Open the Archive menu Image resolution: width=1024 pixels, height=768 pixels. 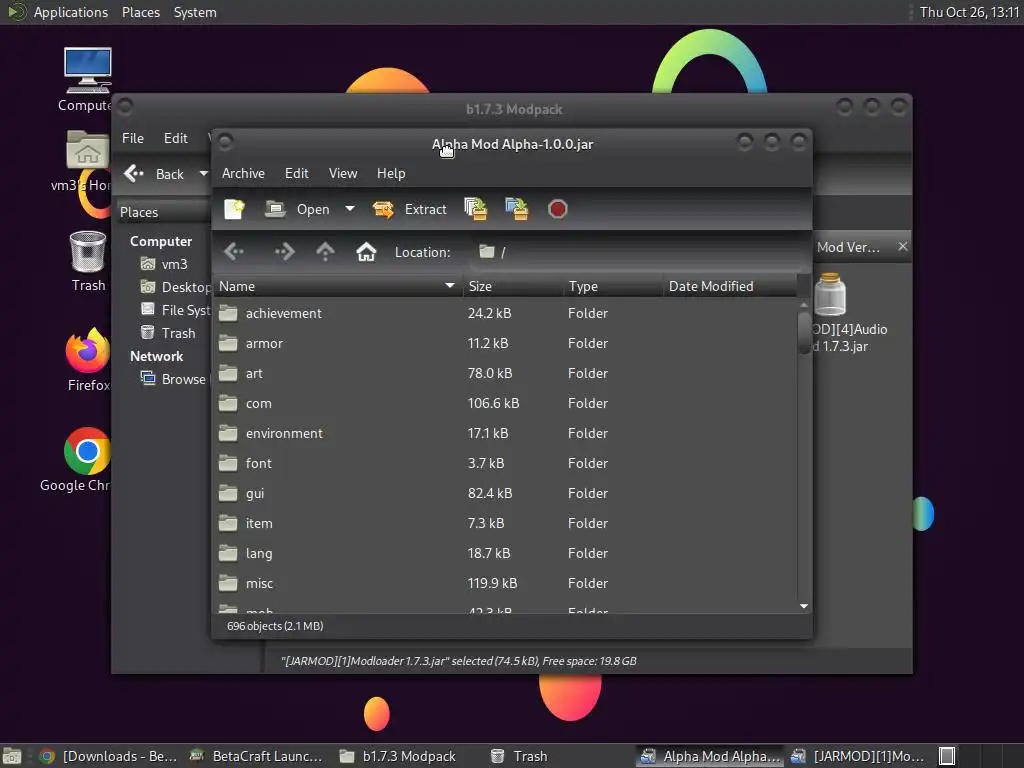243,173
